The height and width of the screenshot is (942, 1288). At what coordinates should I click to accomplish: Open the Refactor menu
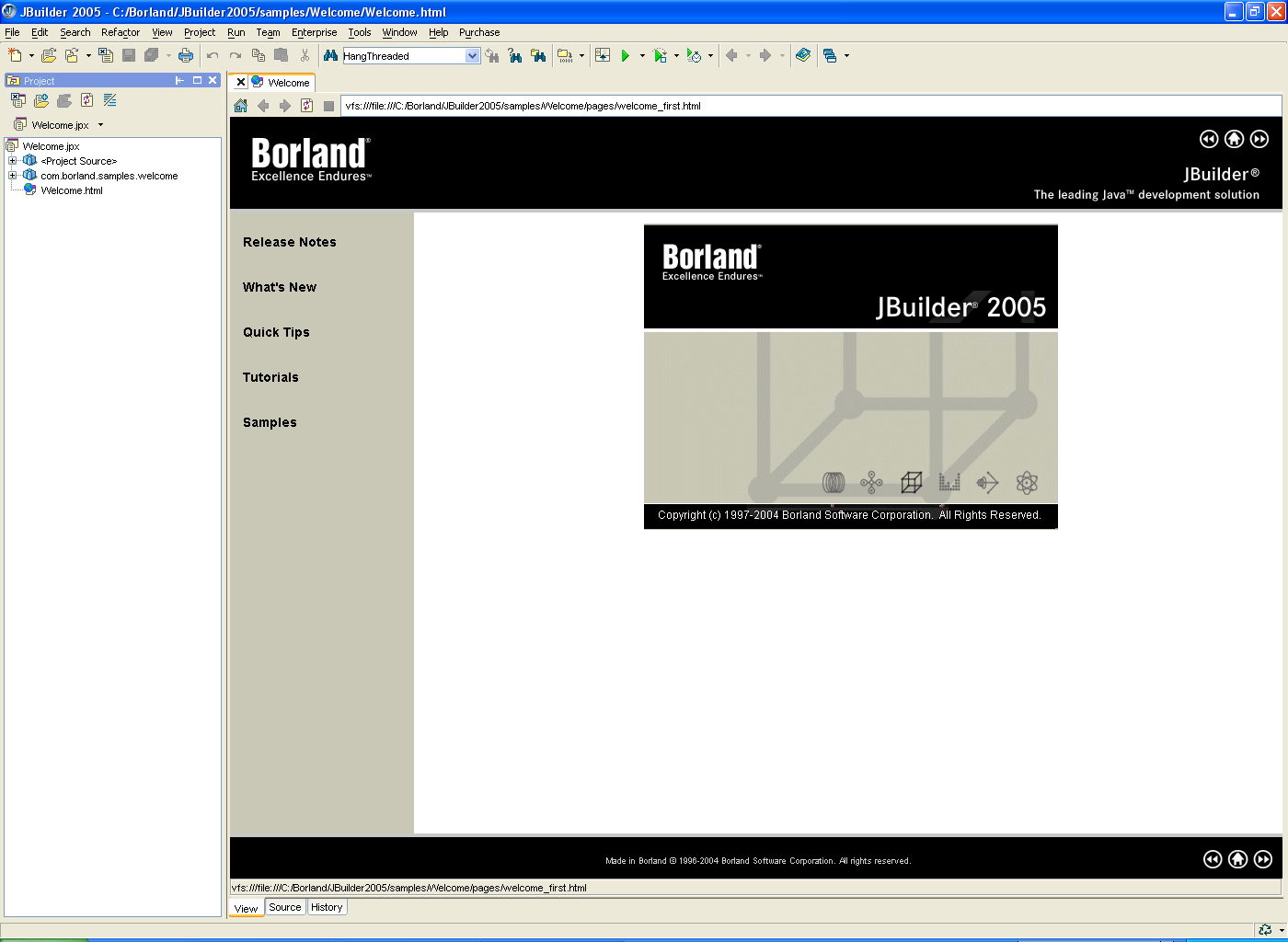pyautogui.click(x=121, y=32)
